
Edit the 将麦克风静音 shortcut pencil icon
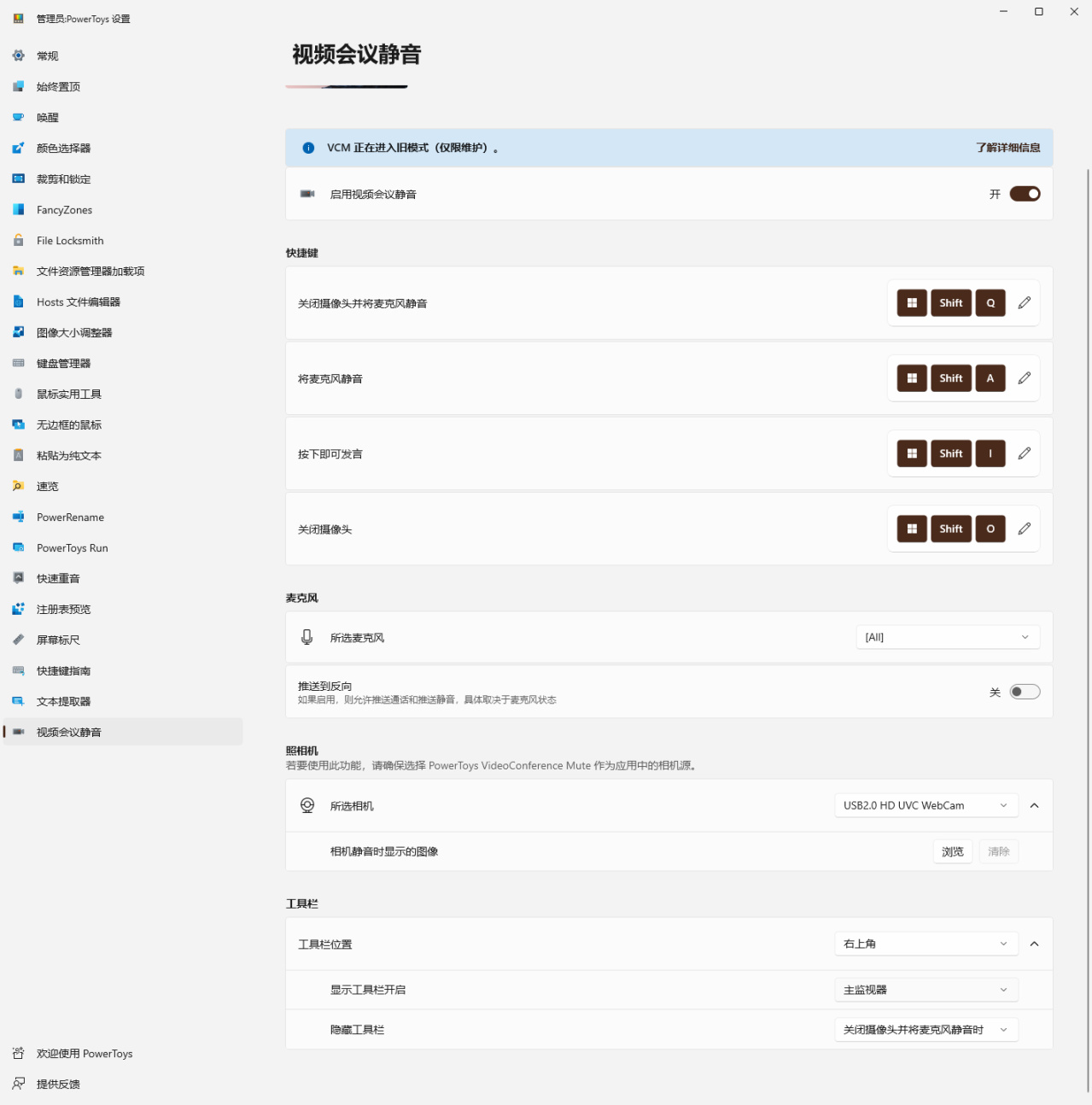1025,377
